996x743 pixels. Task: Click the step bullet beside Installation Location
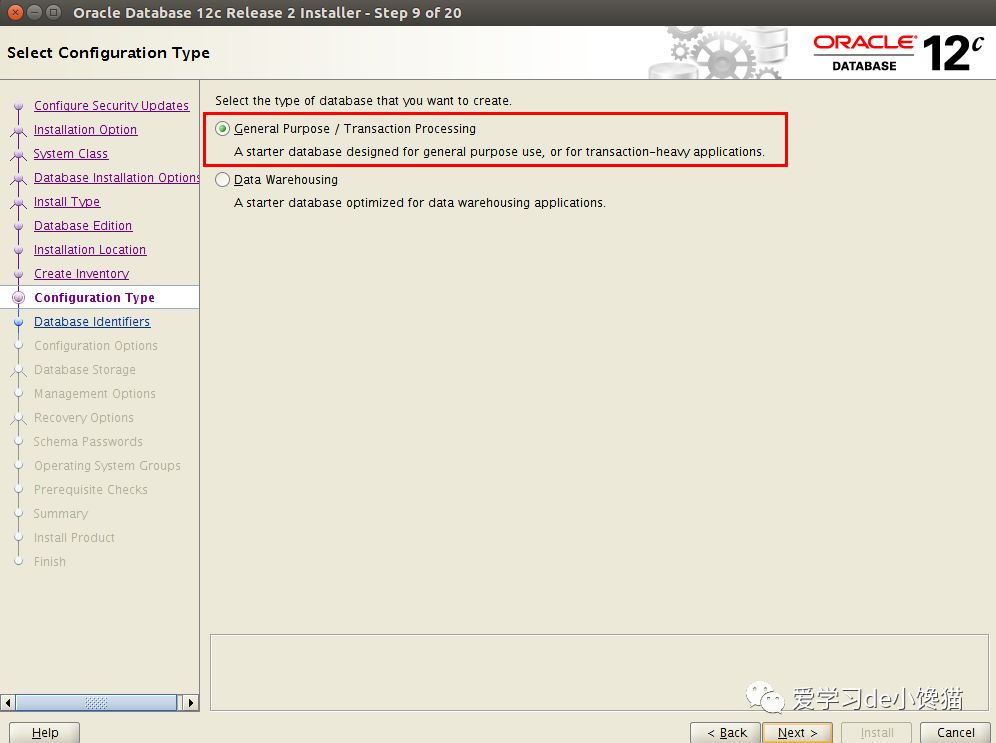[x=18, y=250]
